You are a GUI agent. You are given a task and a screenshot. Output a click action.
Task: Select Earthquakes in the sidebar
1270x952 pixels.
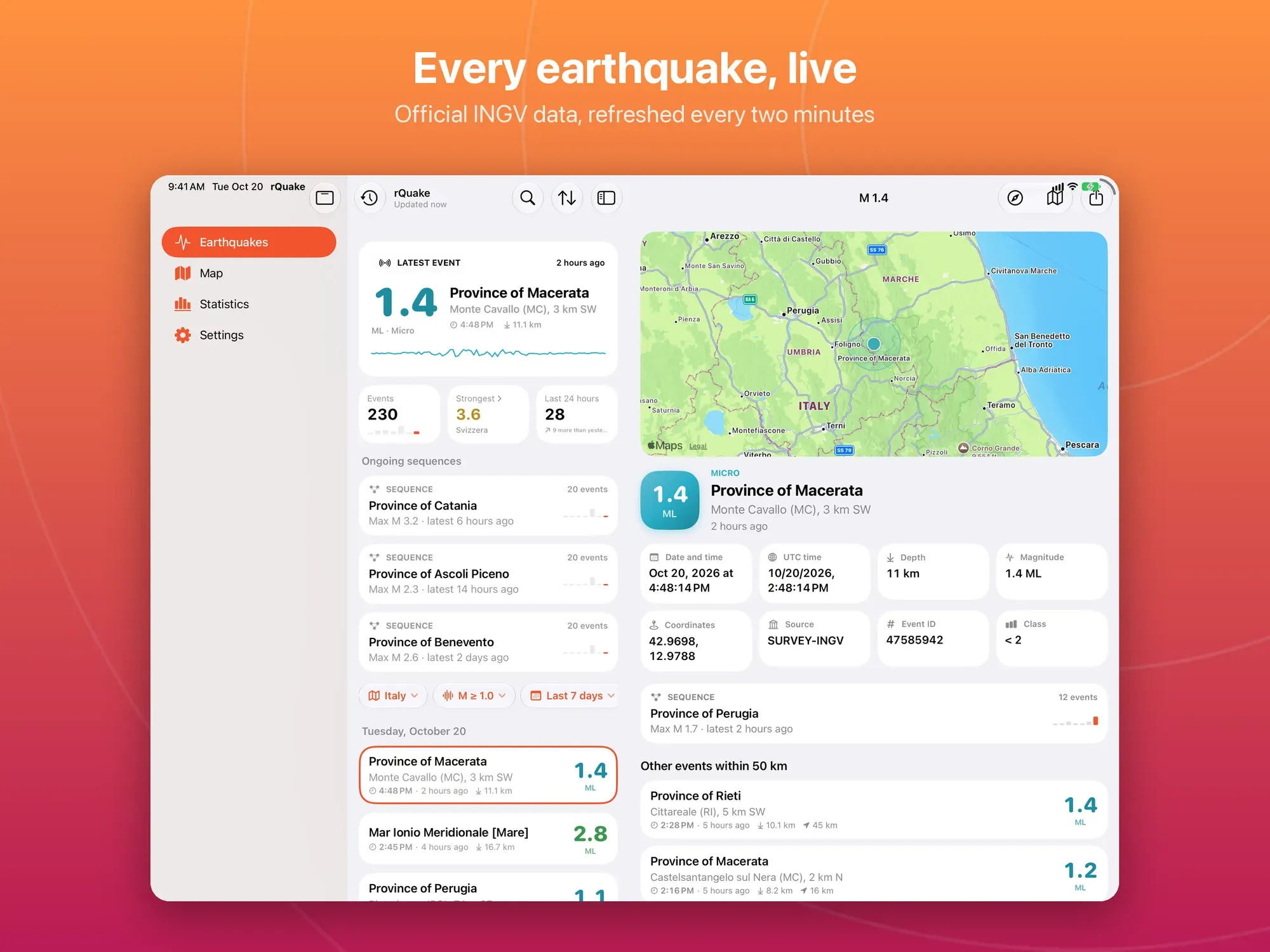249,242
